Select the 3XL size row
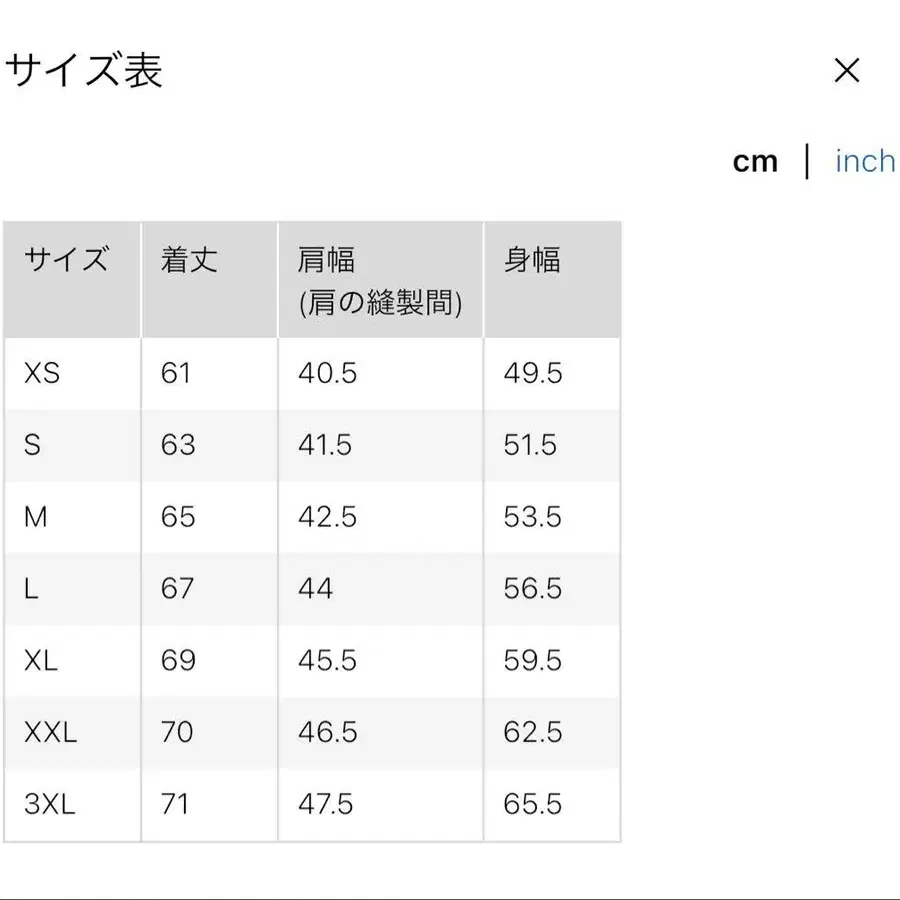 pos(48,803)
